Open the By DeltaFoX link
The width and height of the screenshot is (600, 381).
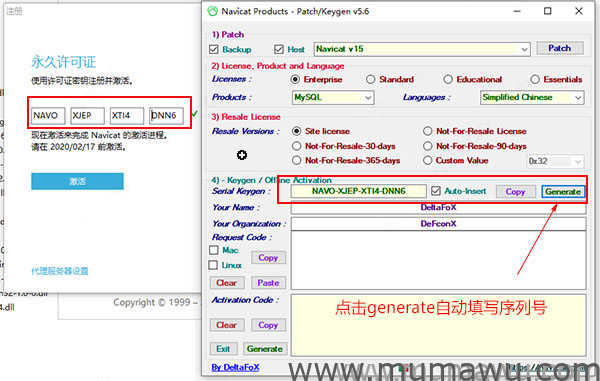coord(235,368)
